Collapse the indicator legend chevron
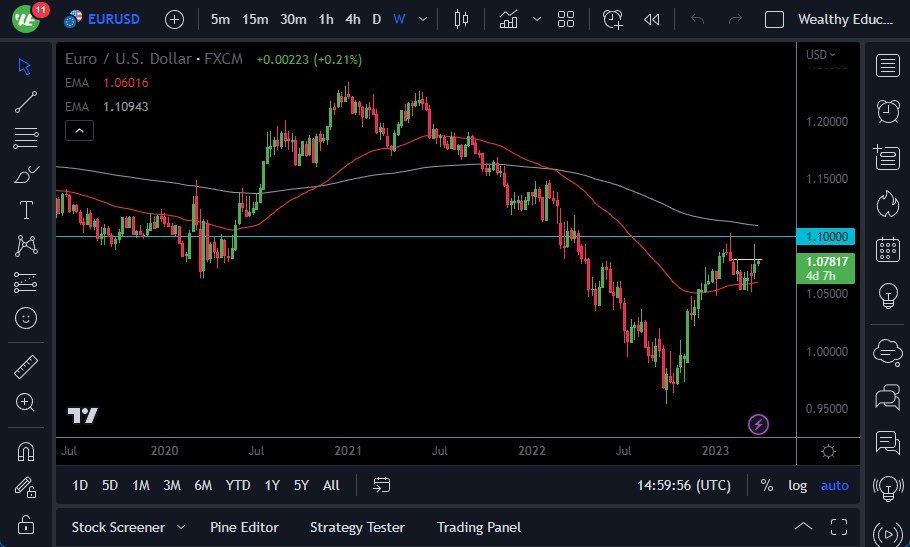The width and height of the screenshot is (910, 547). 79,130
